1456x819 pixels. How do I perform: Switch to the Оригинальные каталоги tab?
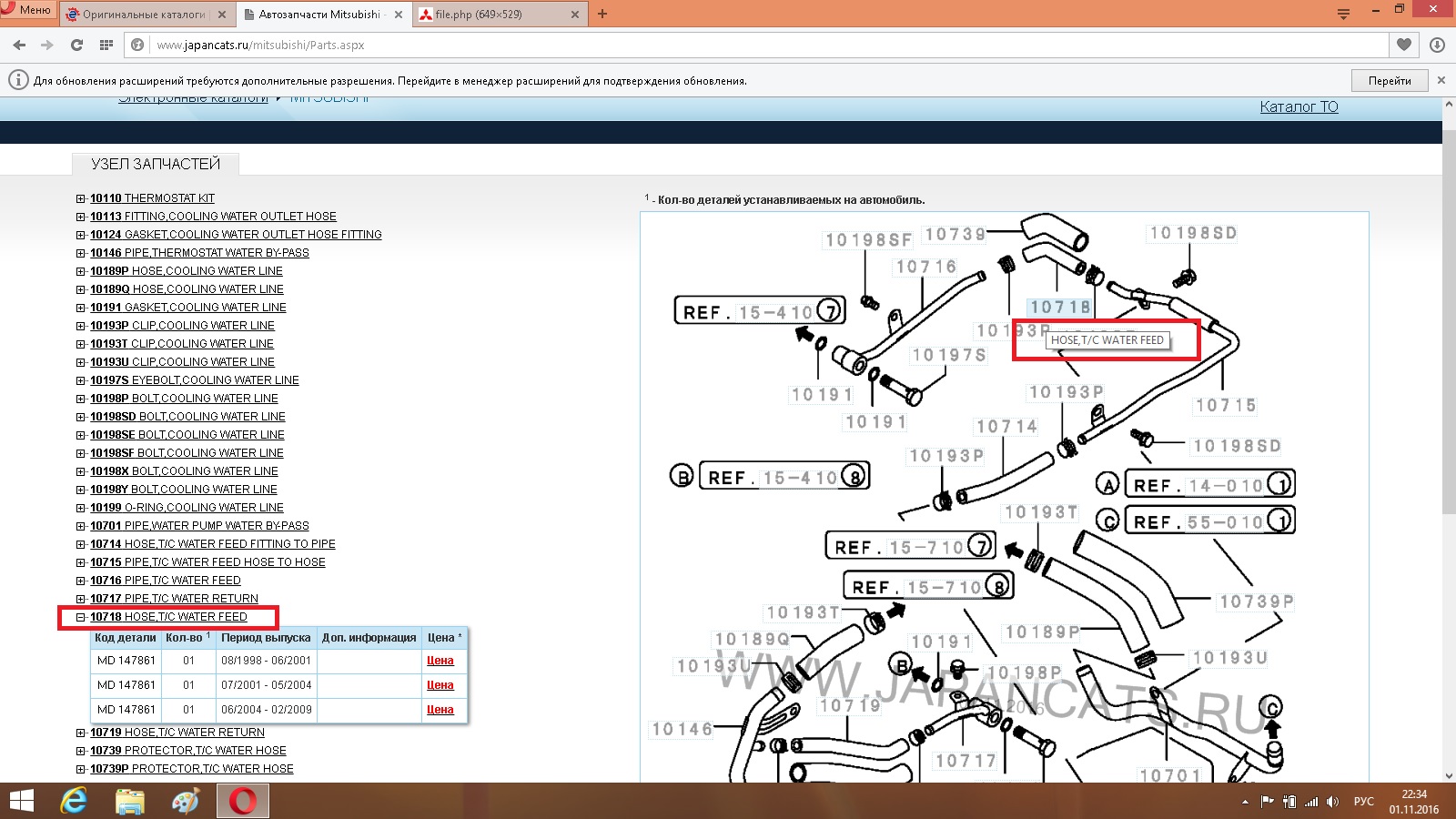pos(143,15)
